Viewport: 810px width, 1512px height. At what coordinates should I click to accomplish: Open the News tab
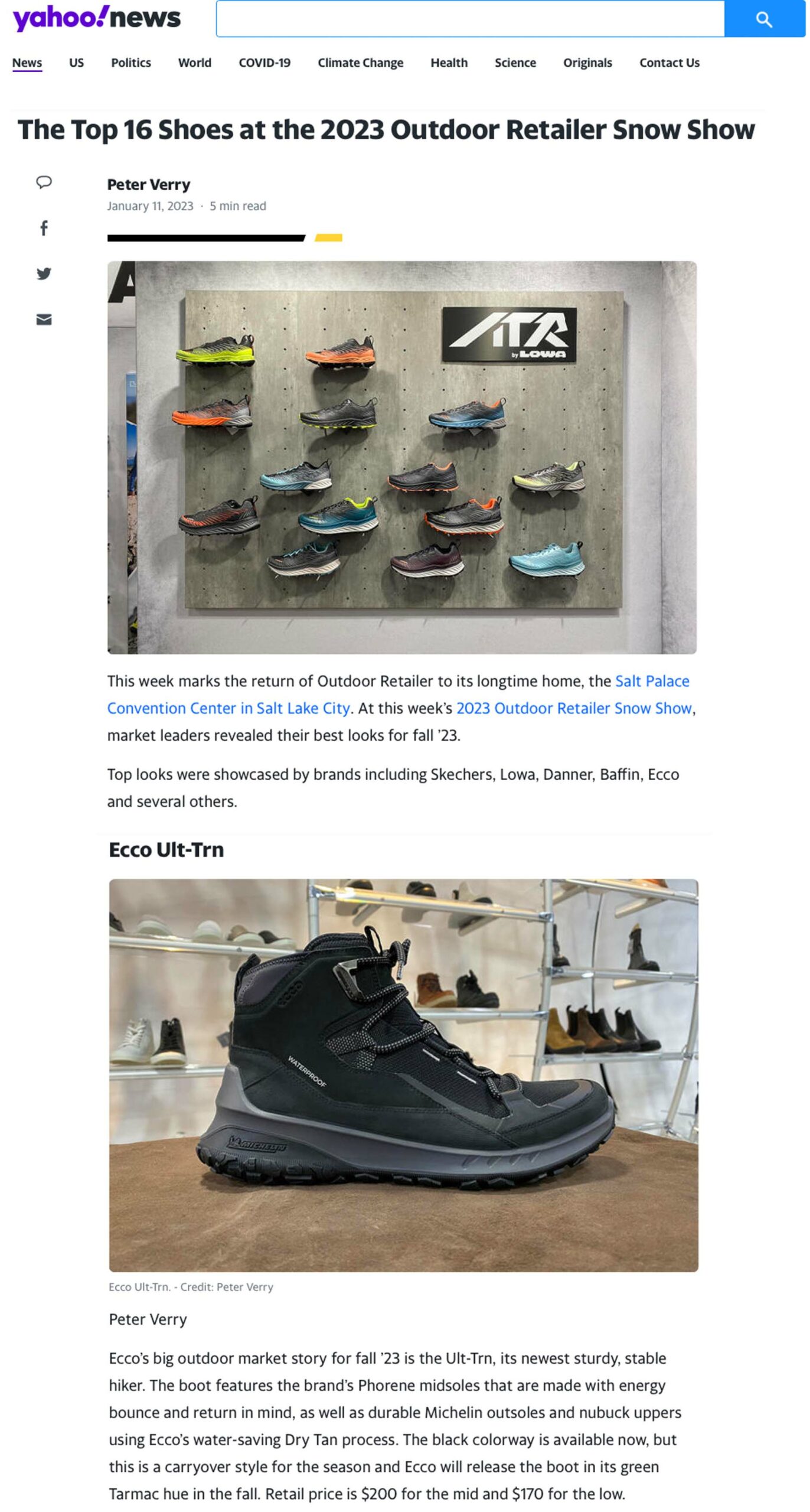coord(27,63)
